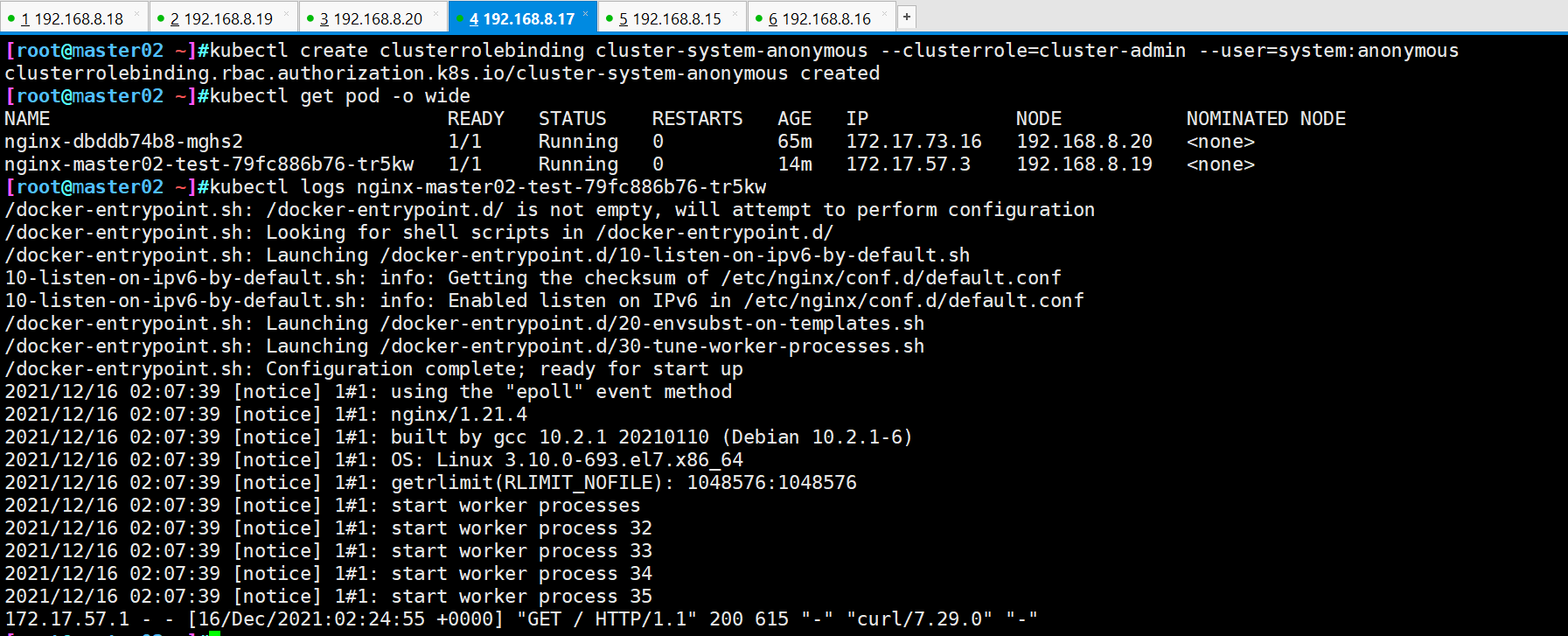Screen dimensions: 1568x636
Task: Click the STATUS column header
Action: point(572,119)
